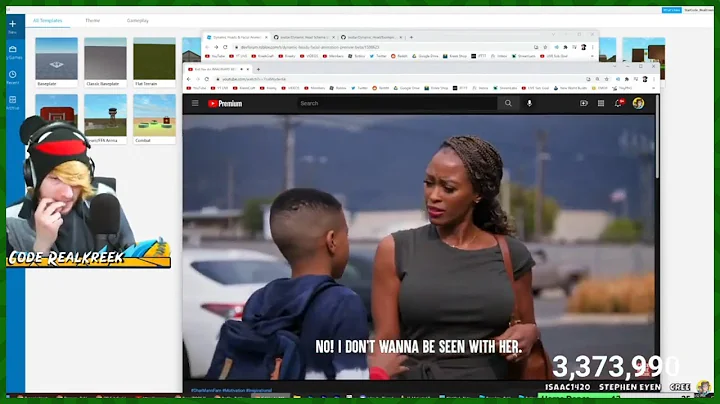Select the Flat Terrain template
Screen dimensions: 720x404
[154, 62]
